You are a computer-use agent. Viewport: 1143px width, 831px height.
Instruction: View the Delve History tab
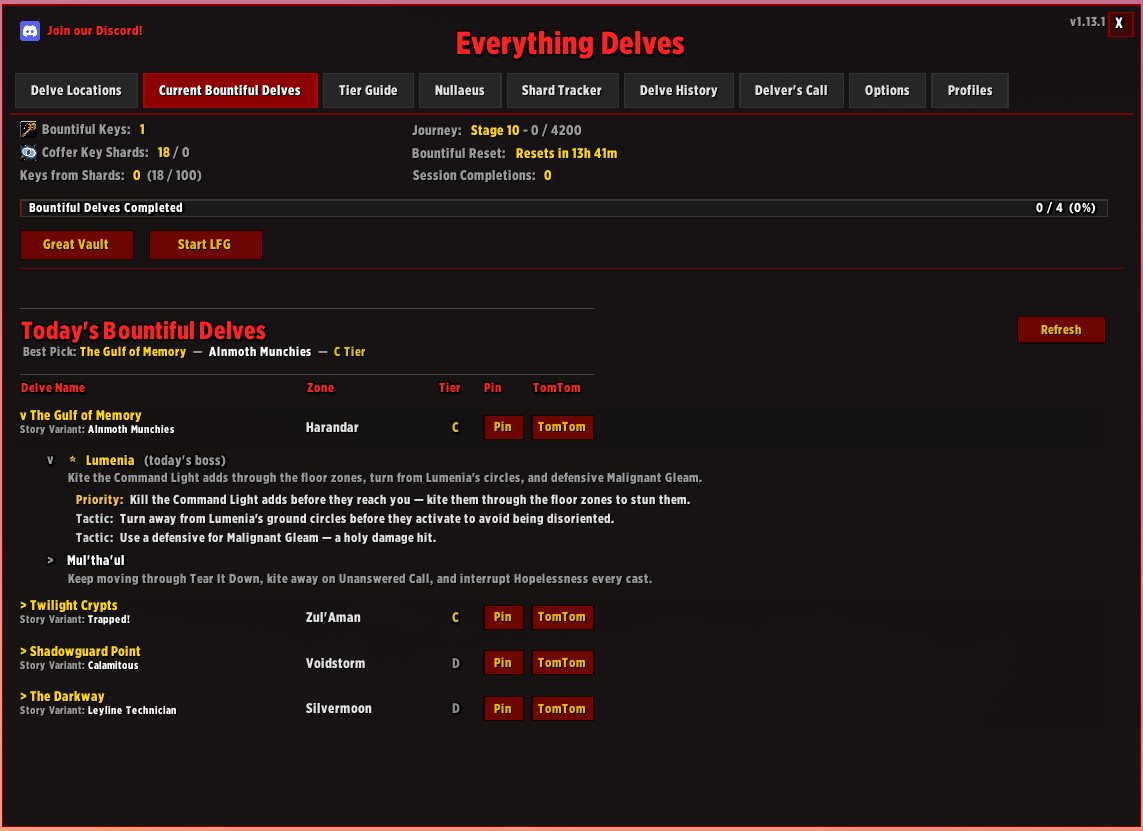[x=679, y=90]
